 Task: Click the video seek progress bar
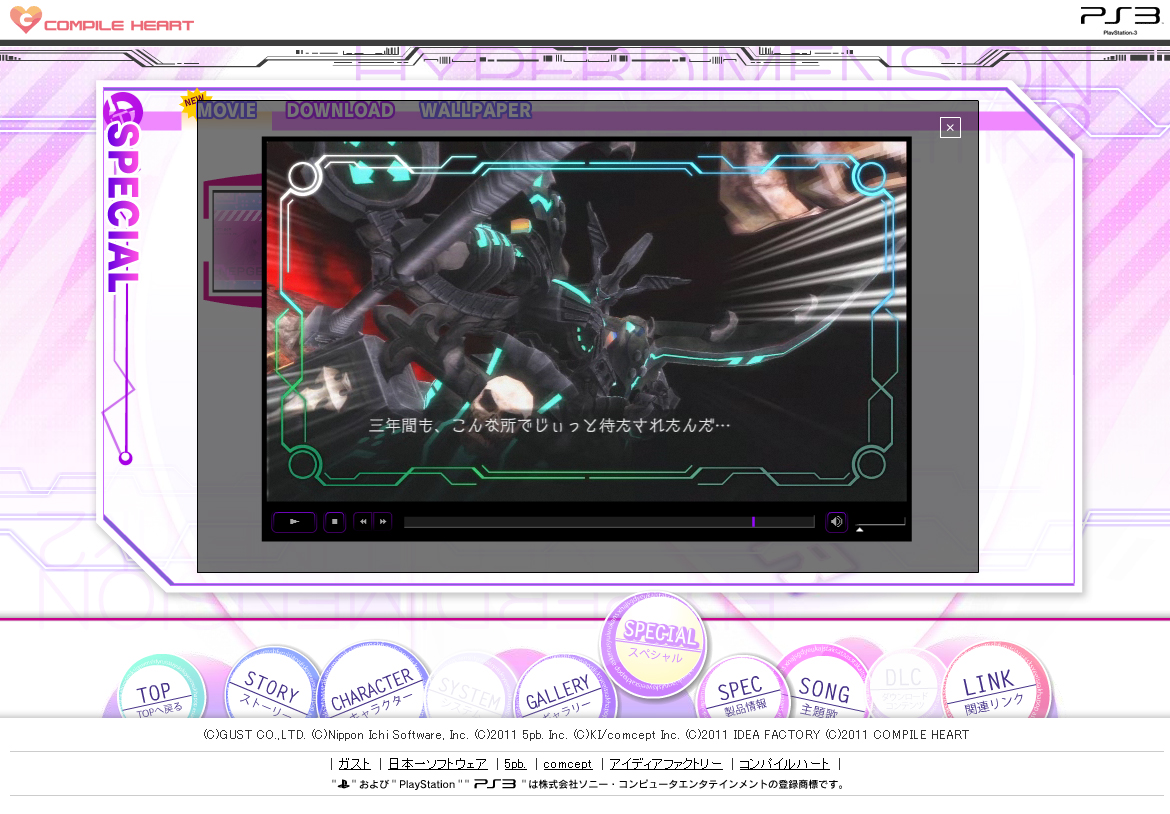(609, 522)
